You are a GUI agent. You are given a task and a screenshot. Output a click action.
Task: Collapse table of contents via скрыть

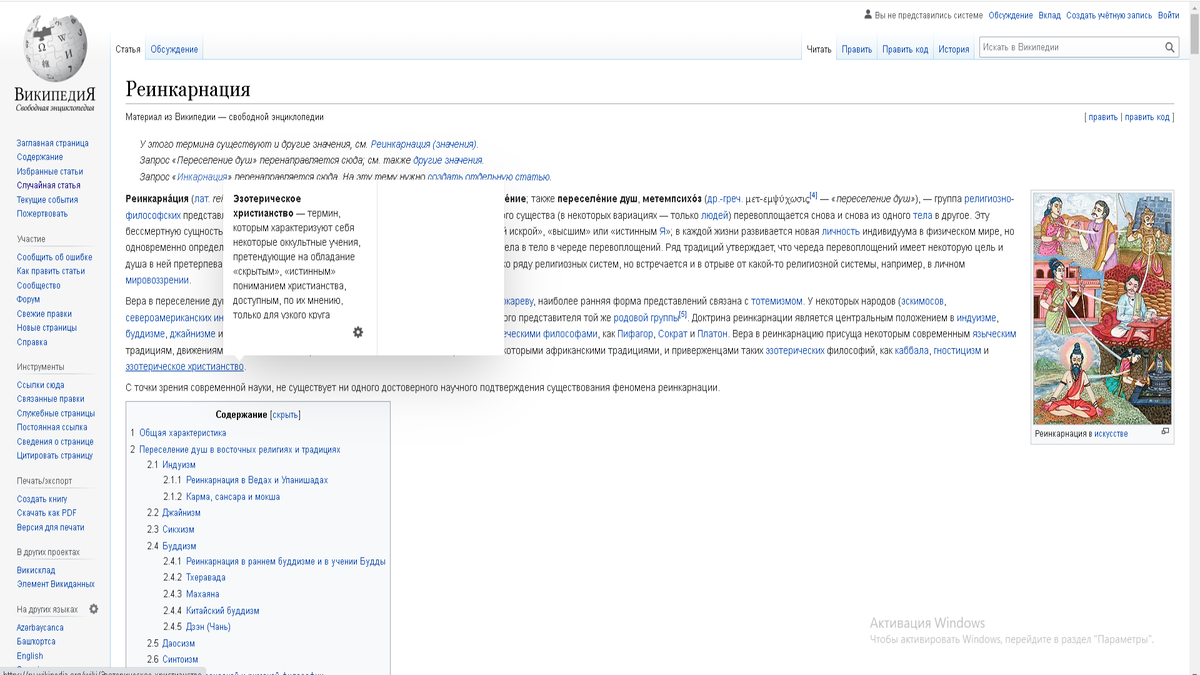285,414
